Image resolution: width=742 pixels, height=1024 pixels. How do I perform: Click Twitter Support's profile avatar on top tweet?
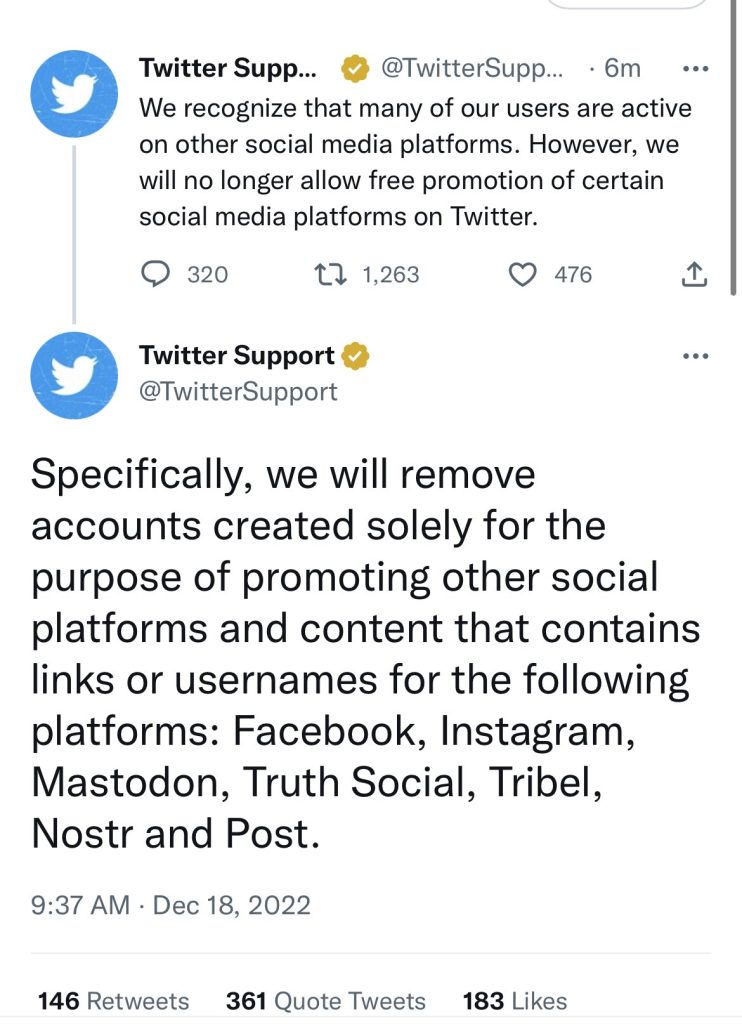click(x=72, y=95)
